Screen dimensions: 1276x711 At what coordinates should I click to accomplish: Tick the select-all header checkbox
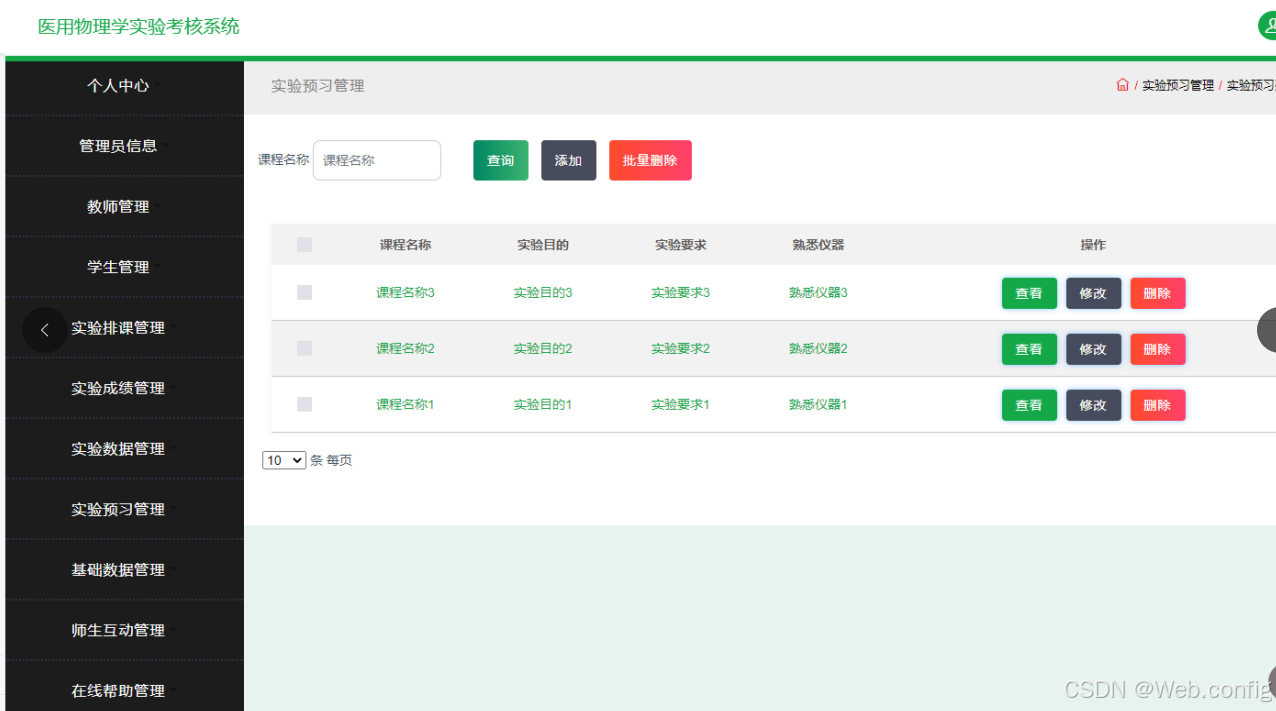pyautogui.click(x=305, y=245)
